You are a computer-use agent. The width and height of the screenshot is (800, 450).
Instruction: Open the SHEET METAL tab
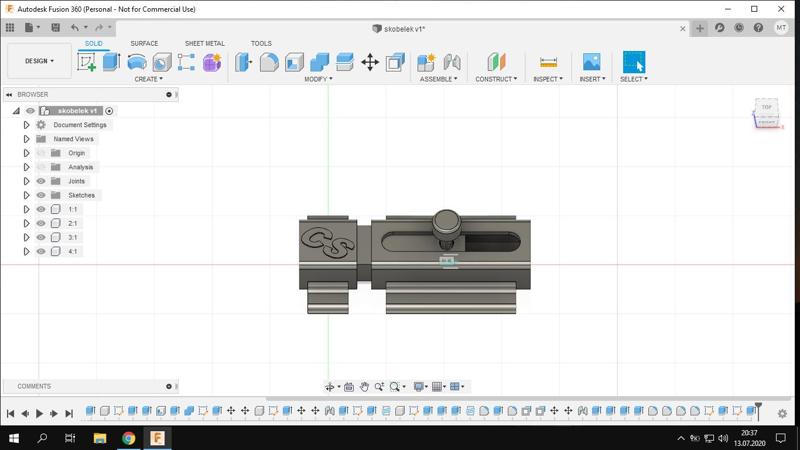(x=204, y=43)
